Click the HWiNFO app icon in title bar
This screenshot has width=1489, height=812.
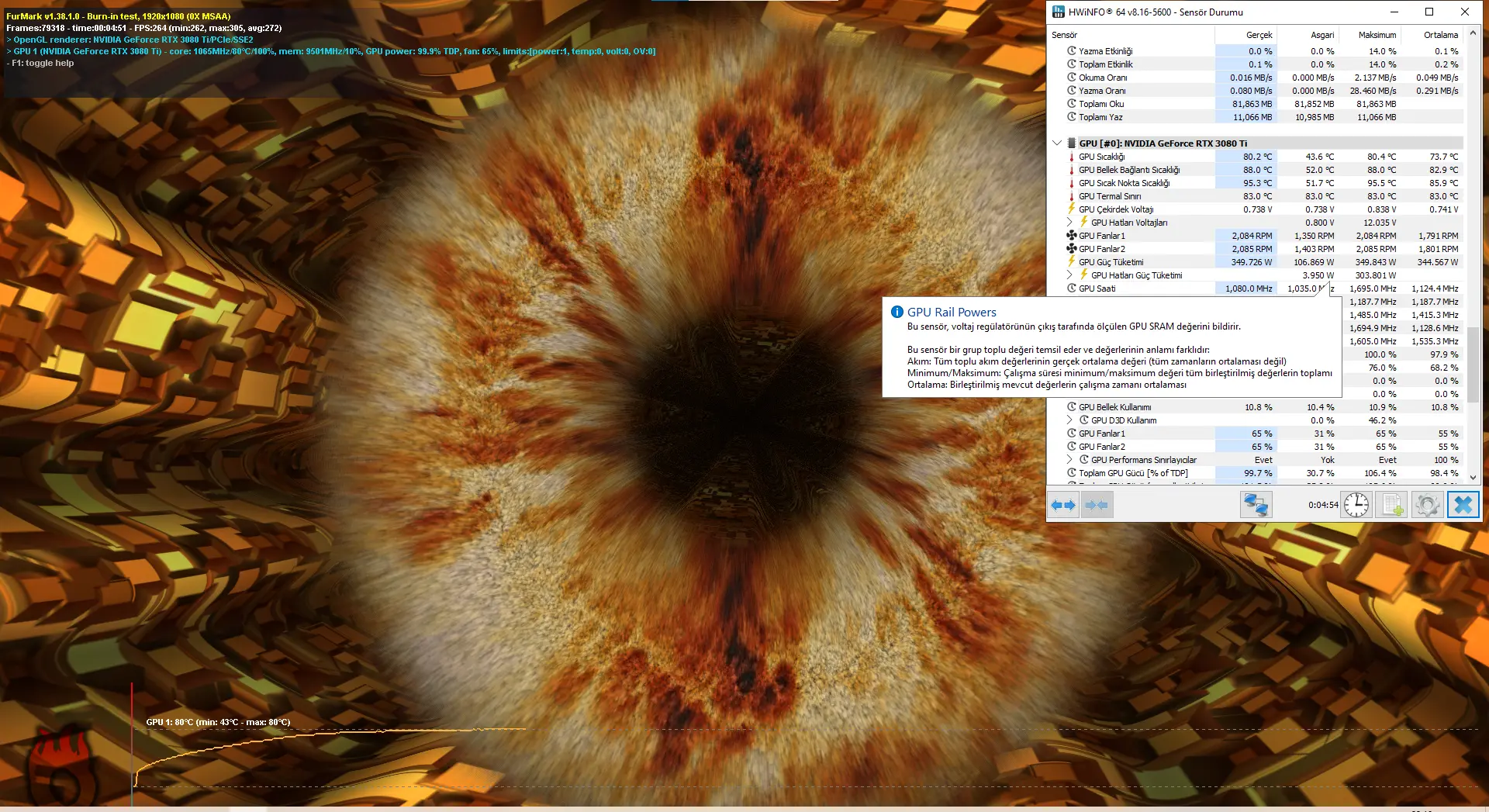coord(1058,12)
